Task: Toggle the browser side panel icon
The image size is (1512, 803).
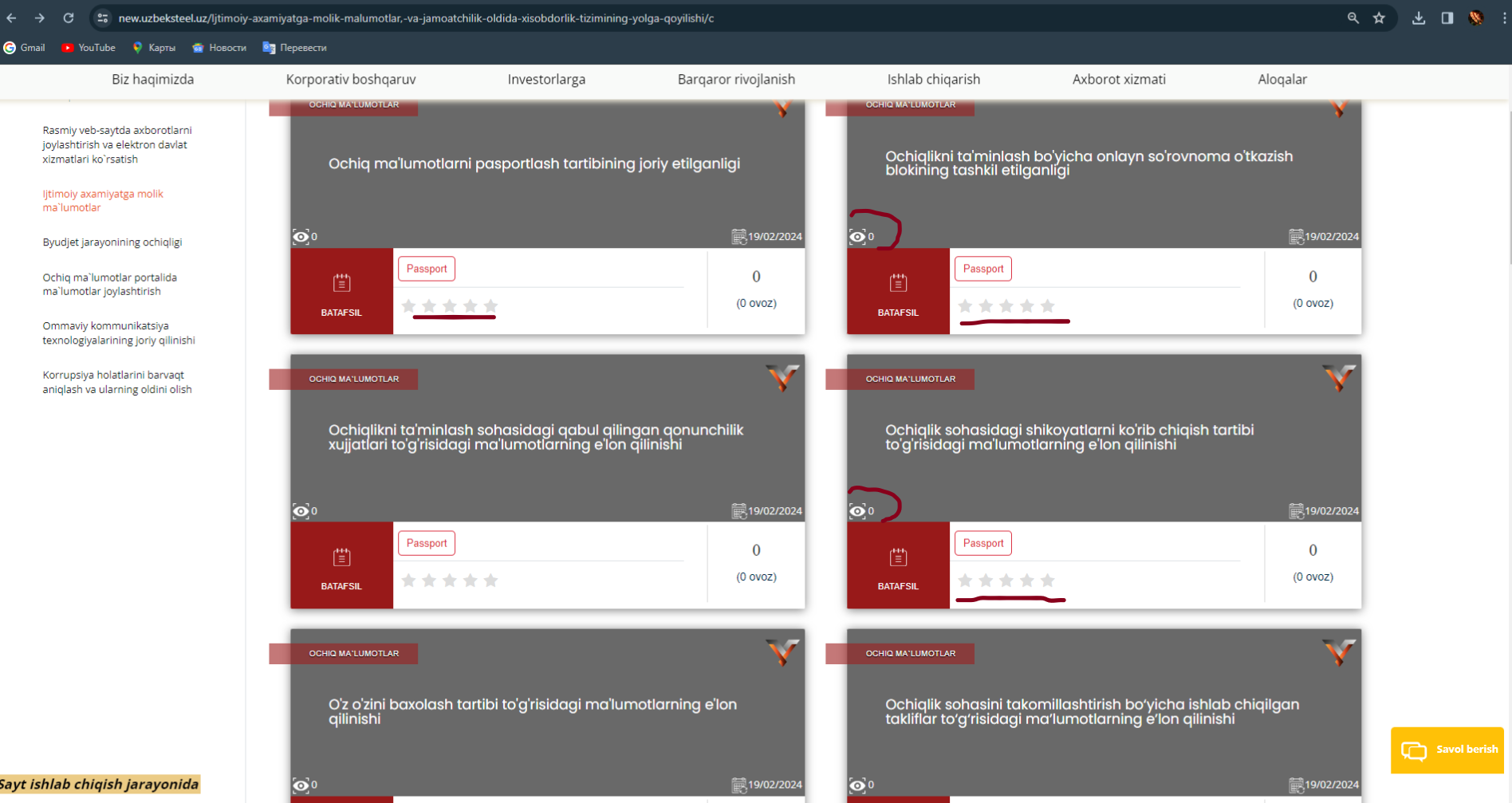Action: coord(1447,18)
